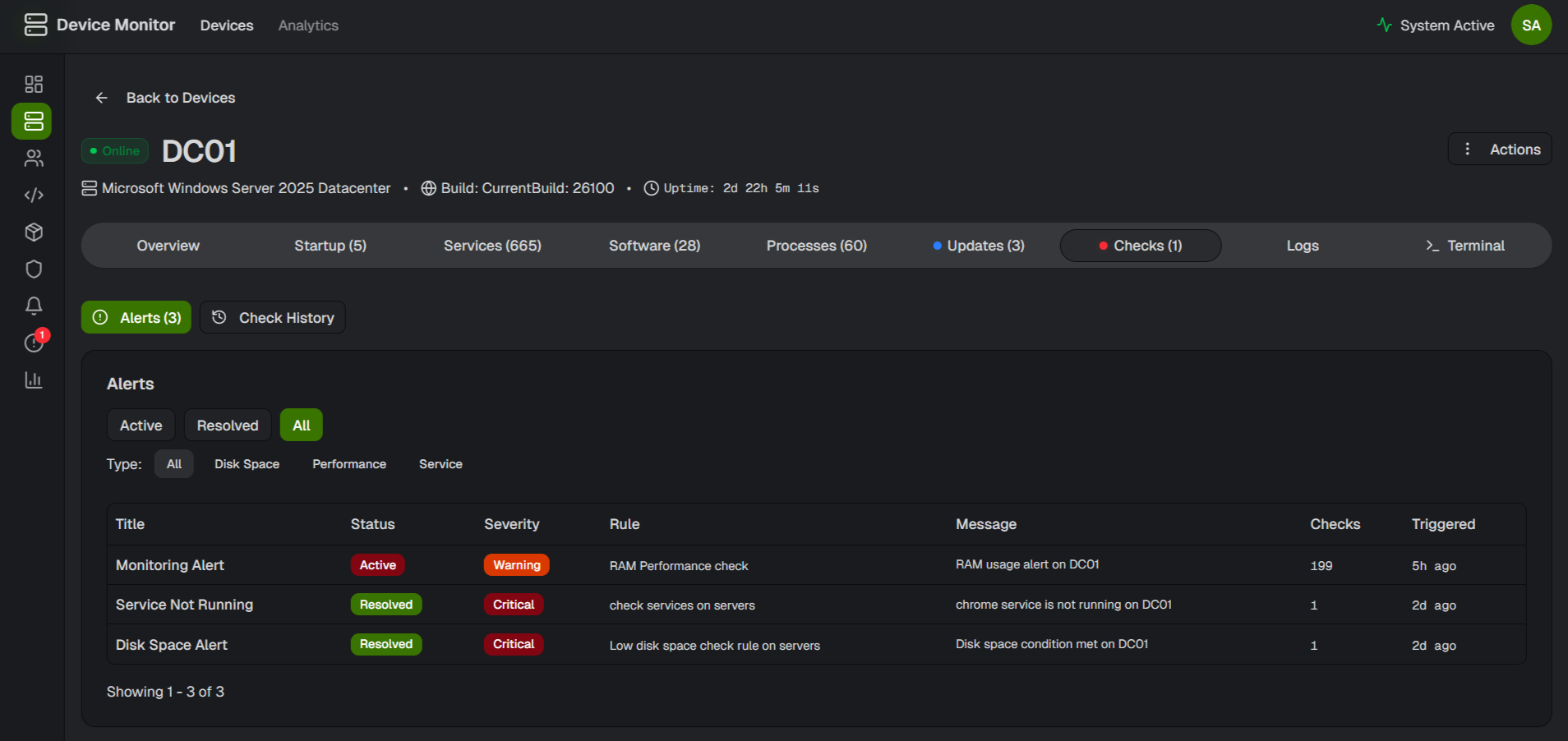
Task: Choose the Performance type filter
Action: pos(349,464)
